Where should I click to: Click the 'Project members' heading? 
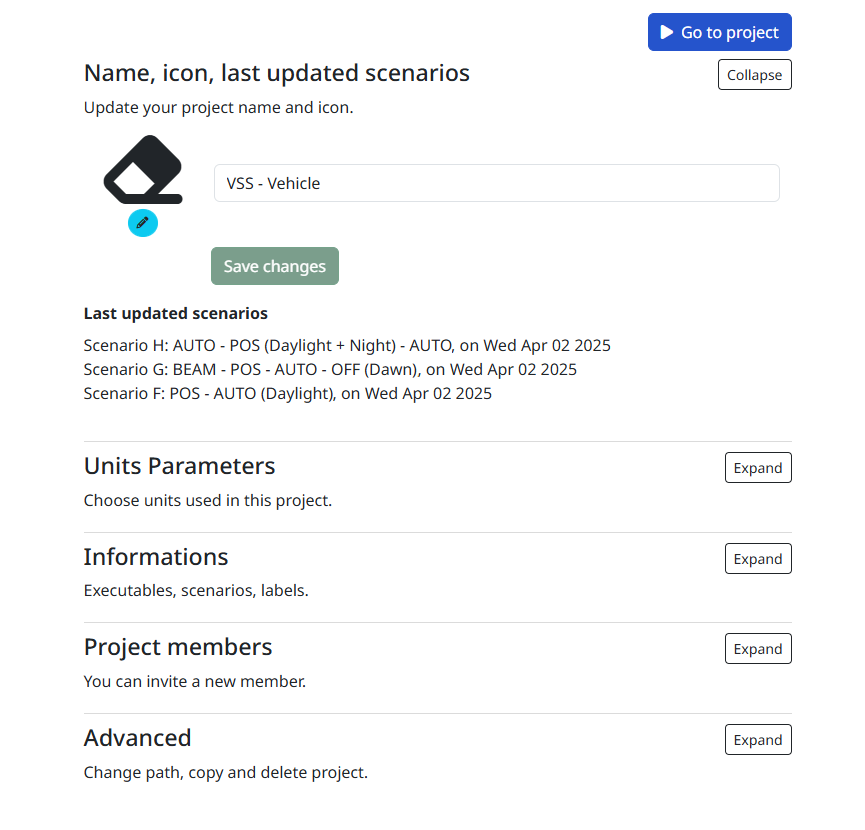coord(178,647)
